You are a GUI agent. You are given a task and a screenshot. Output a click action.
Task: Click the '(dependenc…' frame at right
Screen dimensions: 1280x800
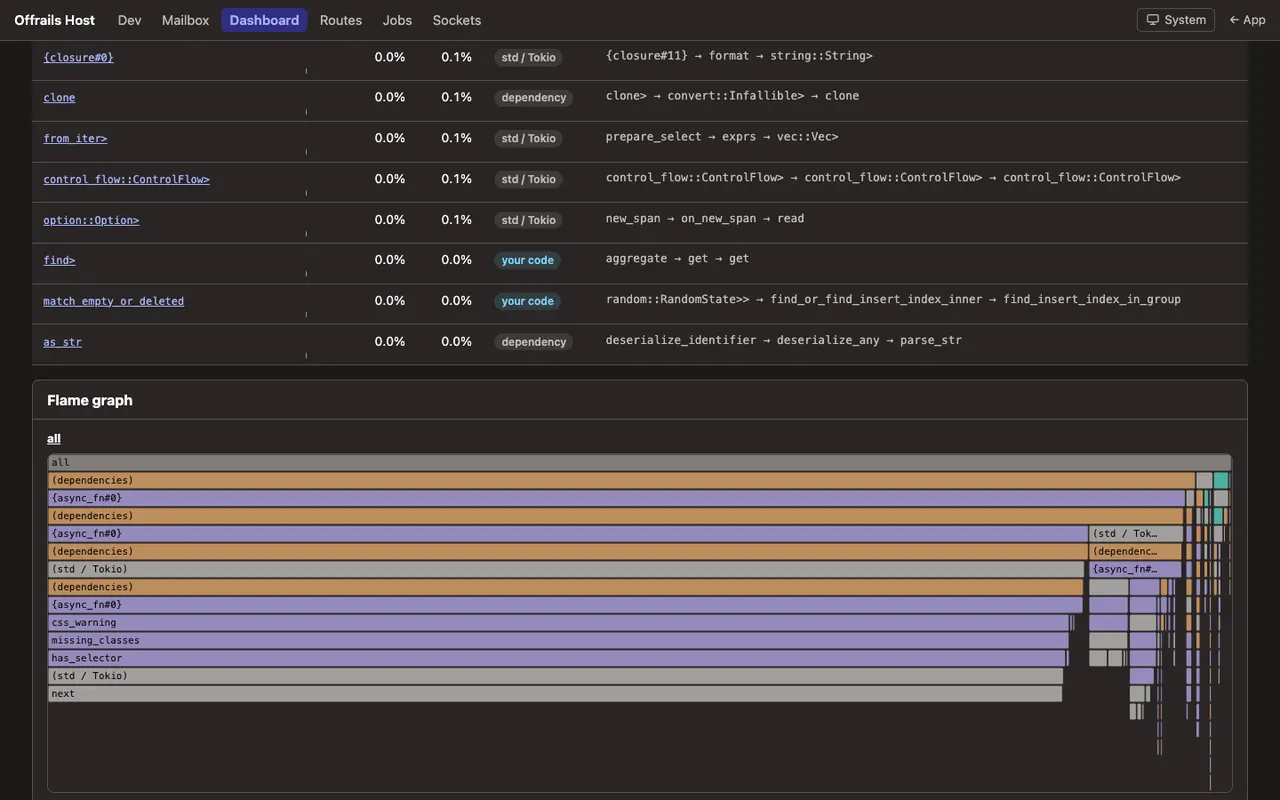tap(1135, 552)
